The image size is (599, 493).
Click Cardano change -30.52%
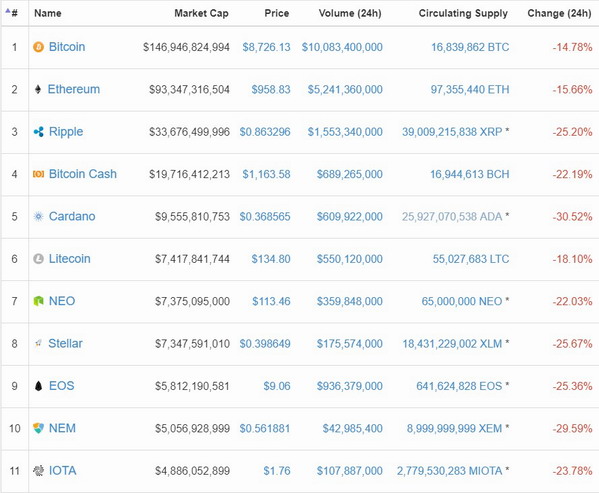(x=572, y=217)
